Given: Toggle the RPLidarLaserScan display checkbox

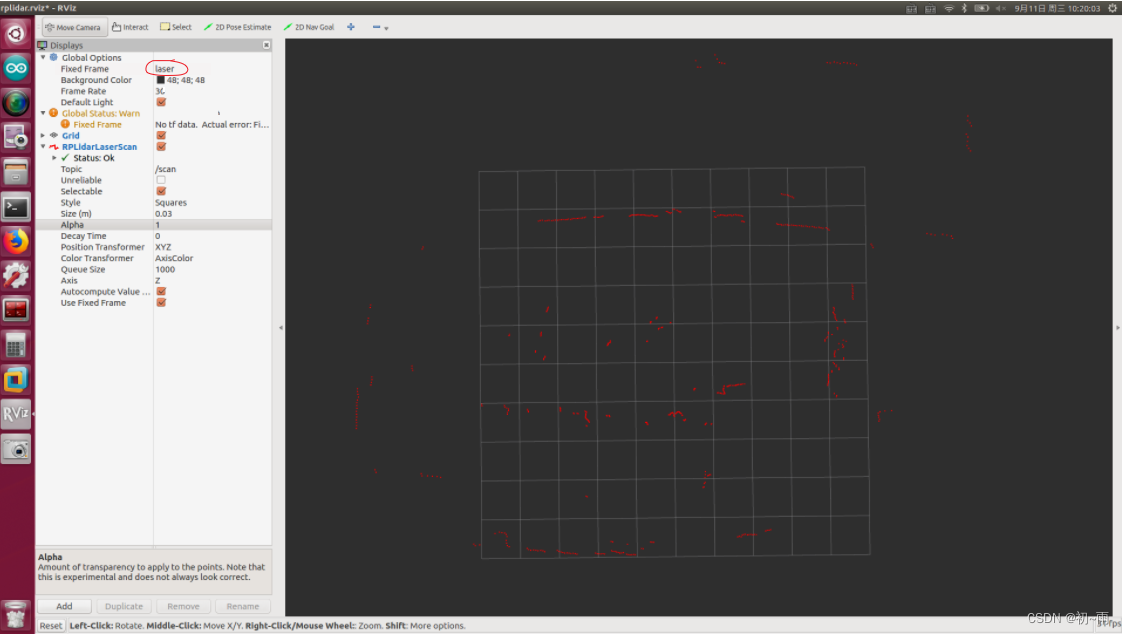Looking at the screenshot, I should click(x=161, y=147).
